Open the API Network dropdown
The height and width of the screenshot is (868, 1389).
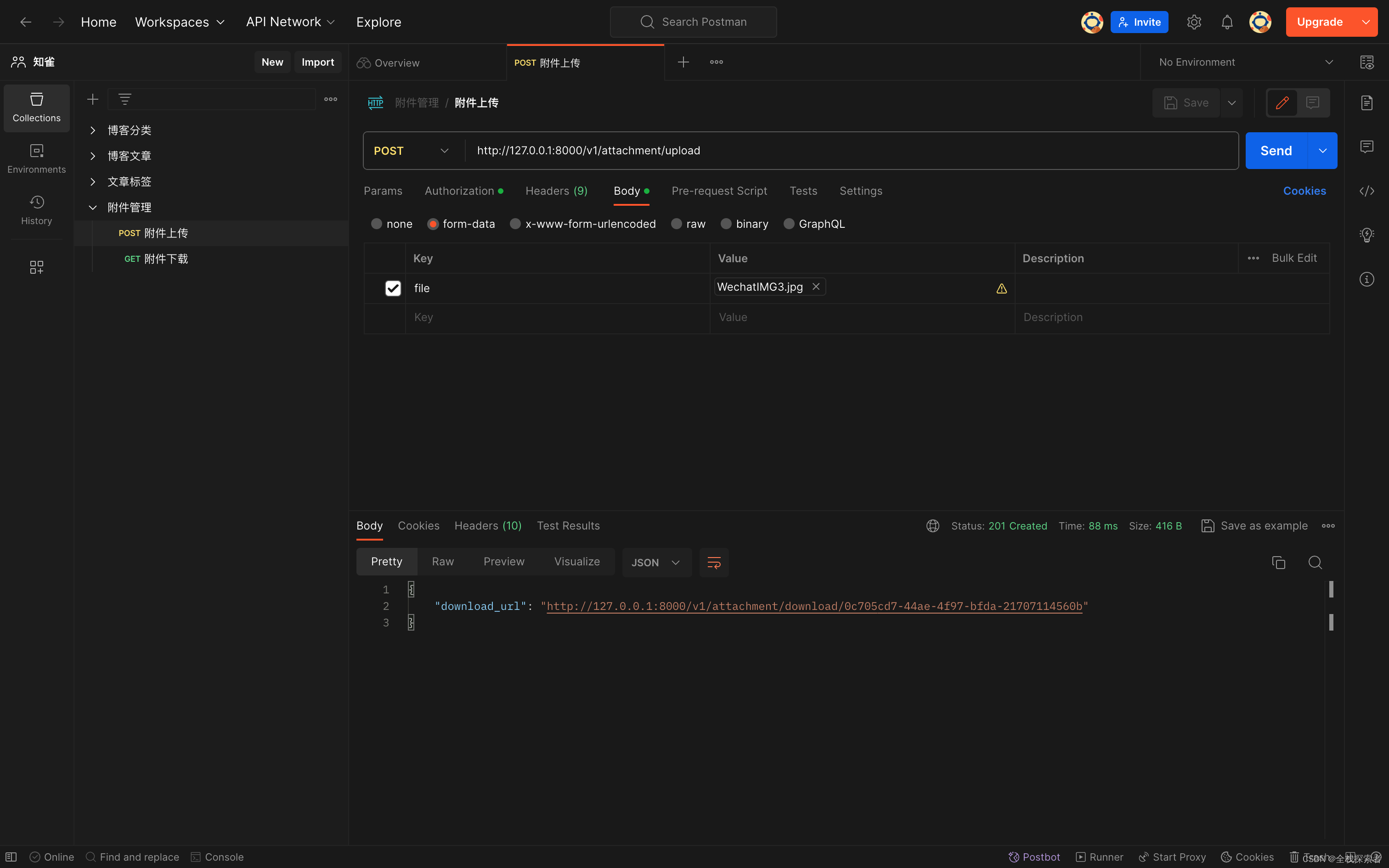[290, 22]
